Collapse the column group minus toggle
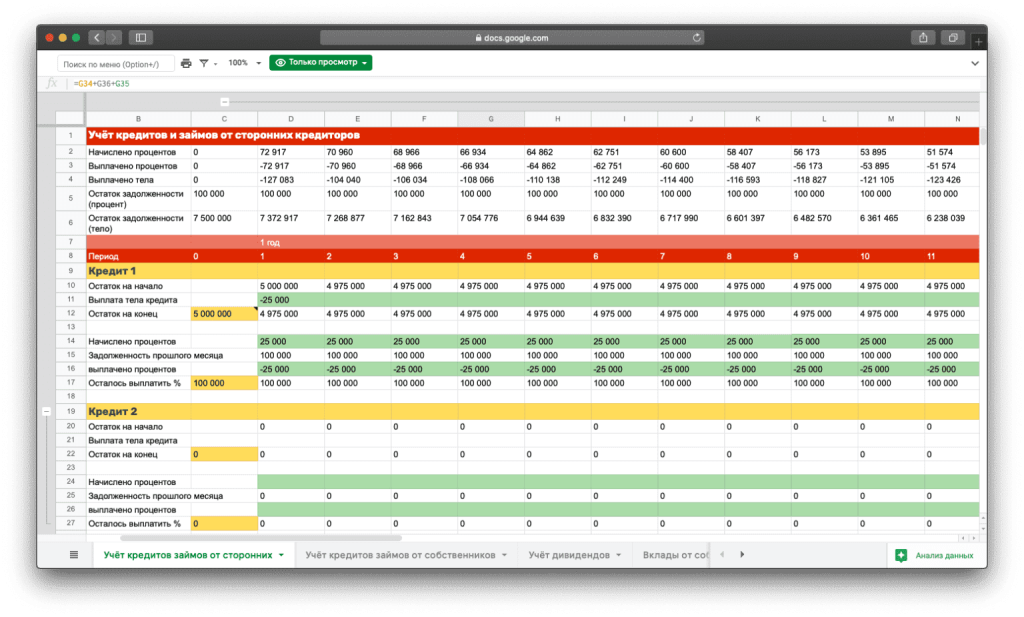The height and width of the screenshot is (617, 1024). (224, 102)
